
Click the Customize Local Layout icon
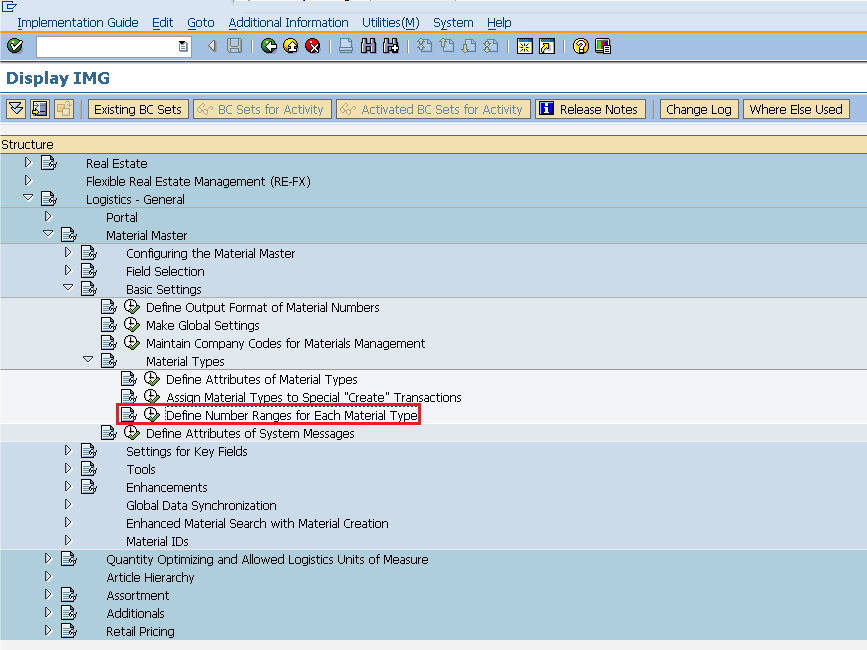[x=603, y=46]
